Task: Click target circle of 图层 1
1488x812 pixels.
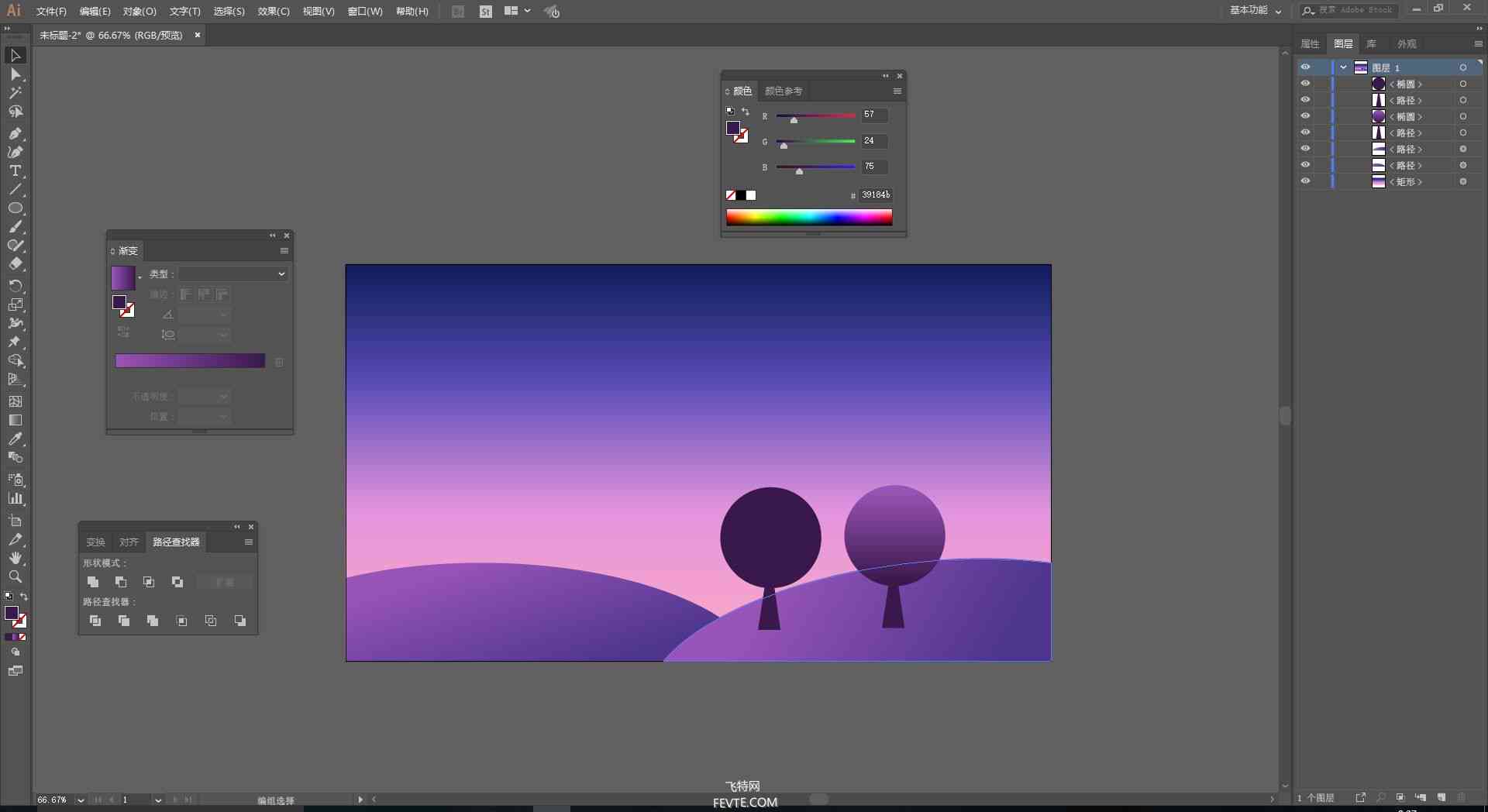Action: 1463,67
